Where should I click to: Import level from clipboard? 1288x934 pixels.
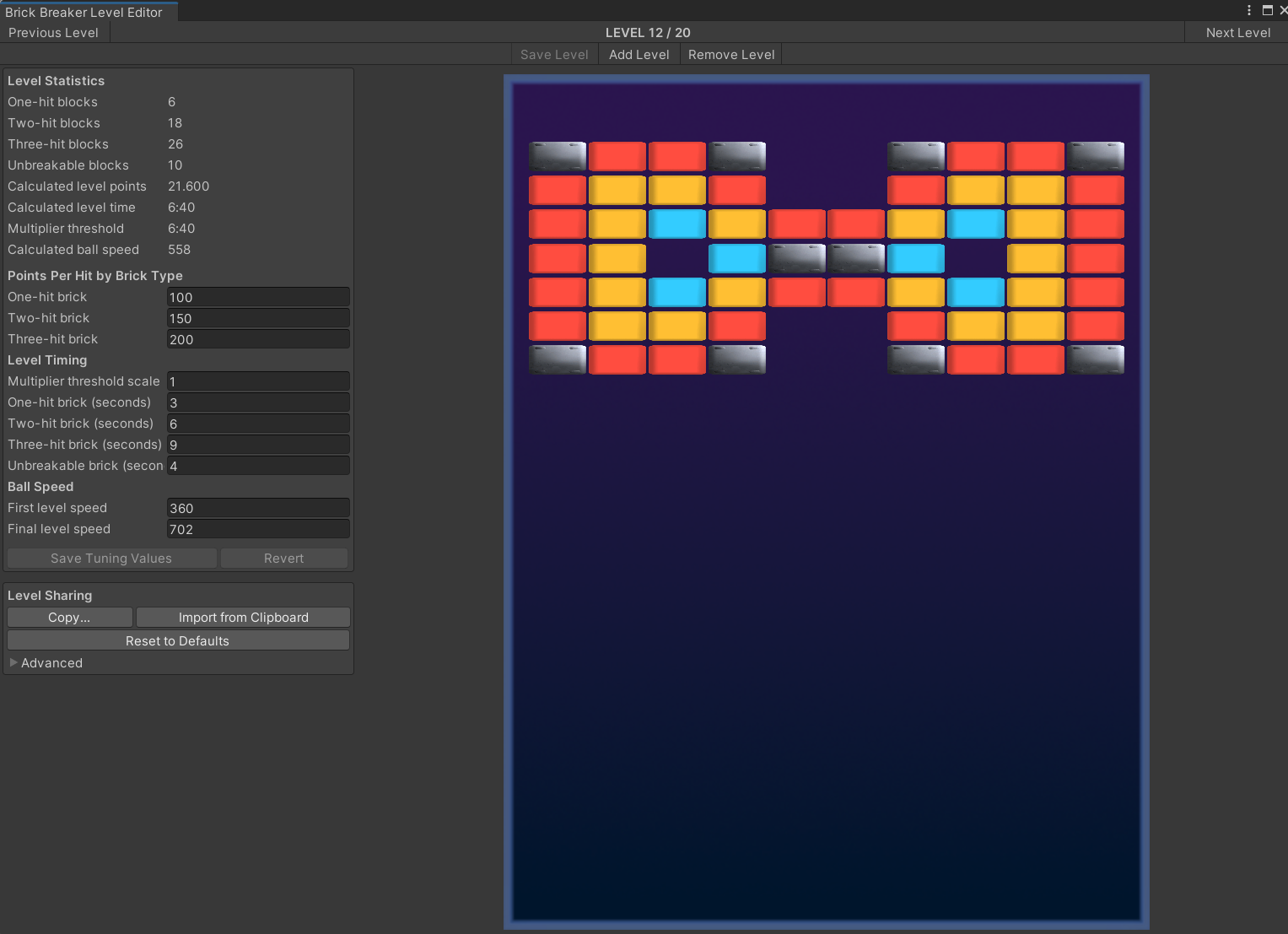coord(243,618)
